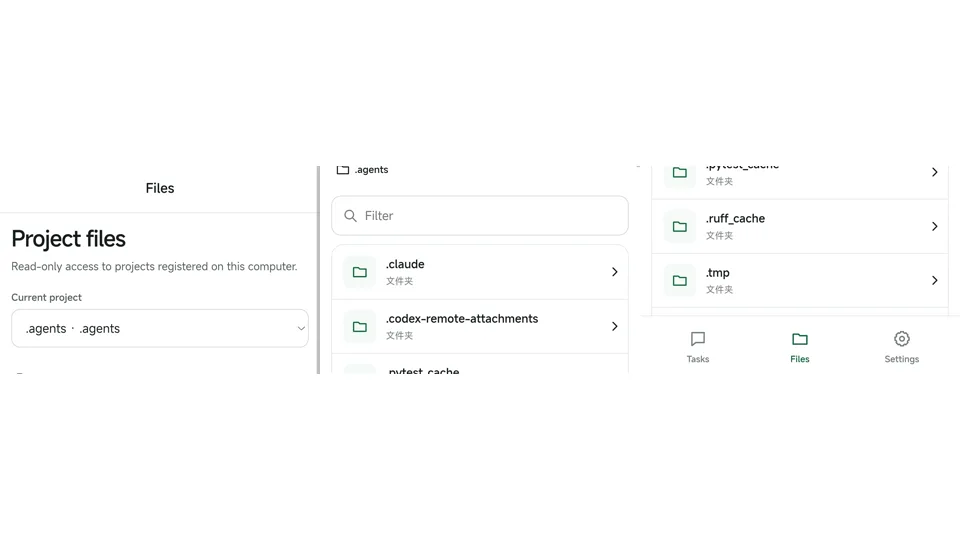Open Settings via the gear icon
Image resolution: width=960 pixels, height=540 pixels.
901,339
